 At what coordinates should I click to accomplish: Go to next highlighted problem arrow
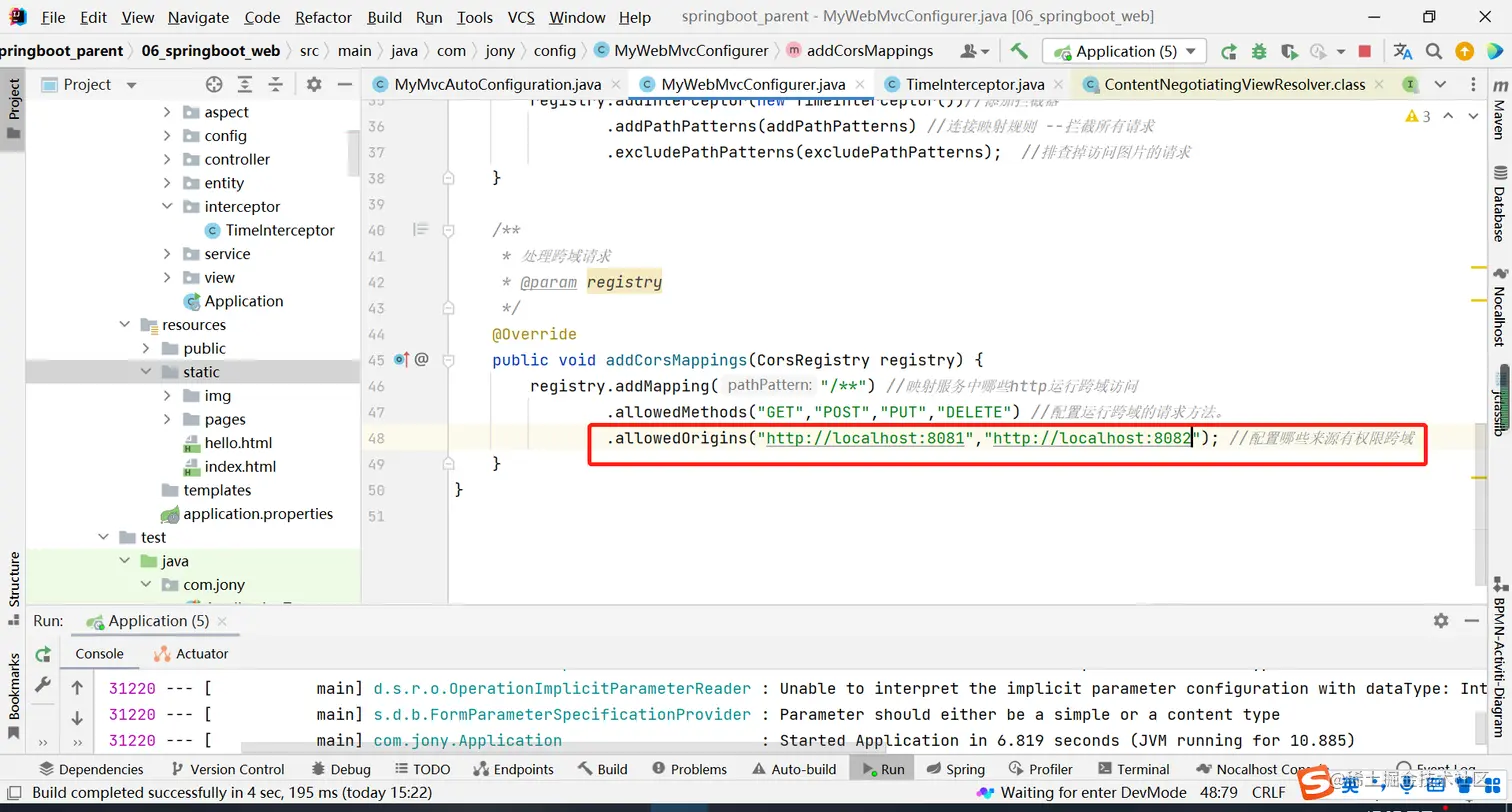1474,116
